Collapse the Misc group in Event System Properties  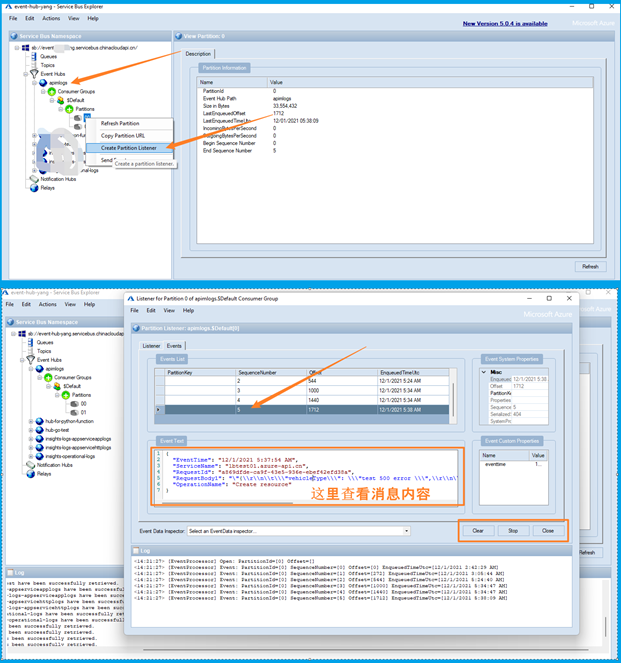pos(484,372)
